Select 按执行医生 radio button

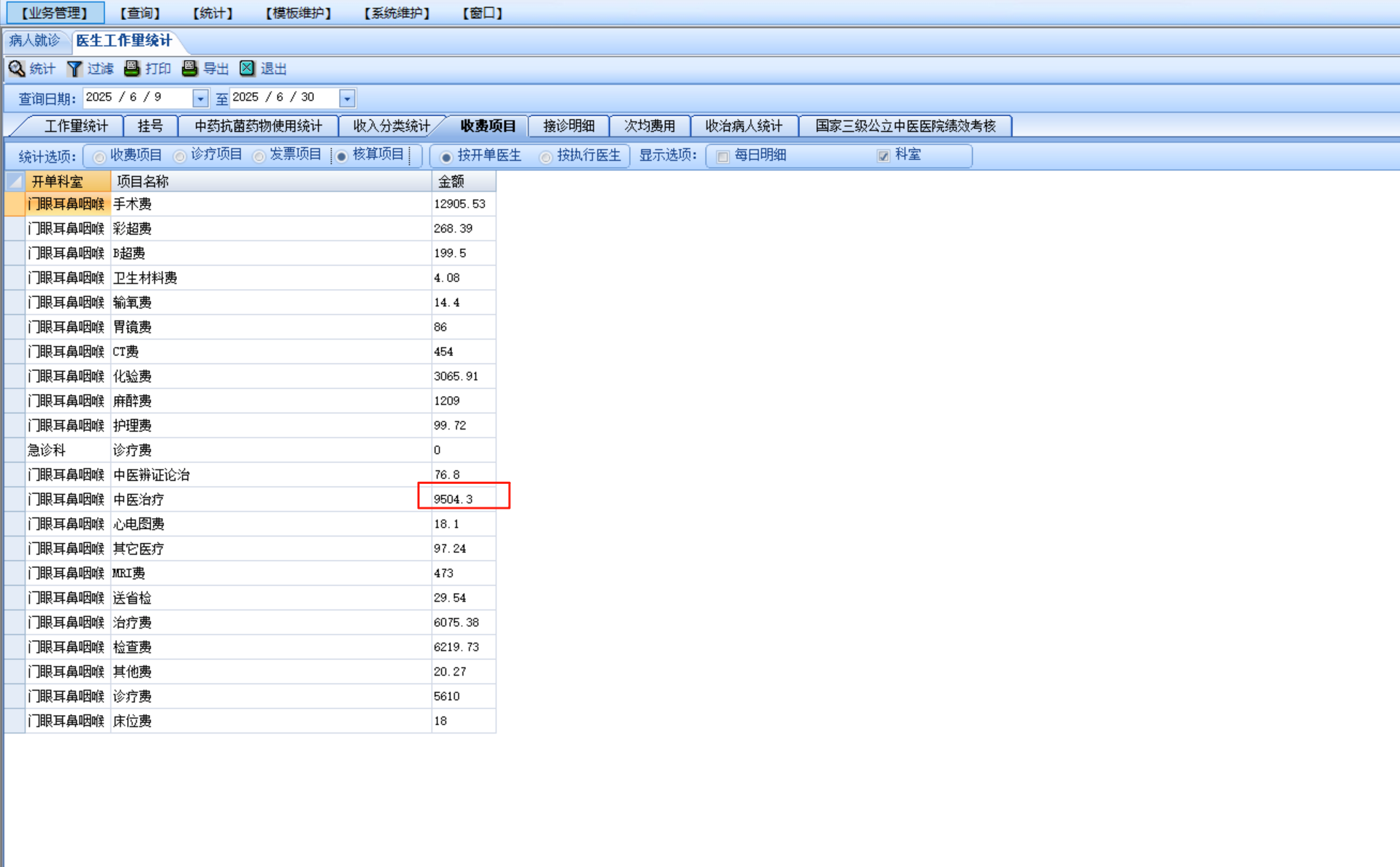coord(546,156)
